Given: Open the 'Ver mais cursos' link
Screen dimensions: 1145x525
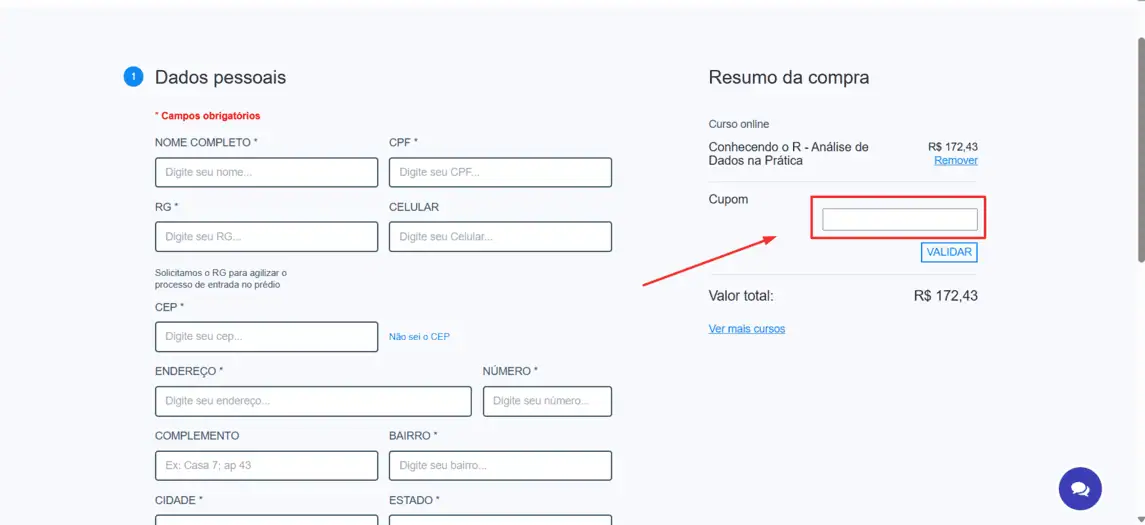Looking at the screenshot, I should (x=746, y=329).
